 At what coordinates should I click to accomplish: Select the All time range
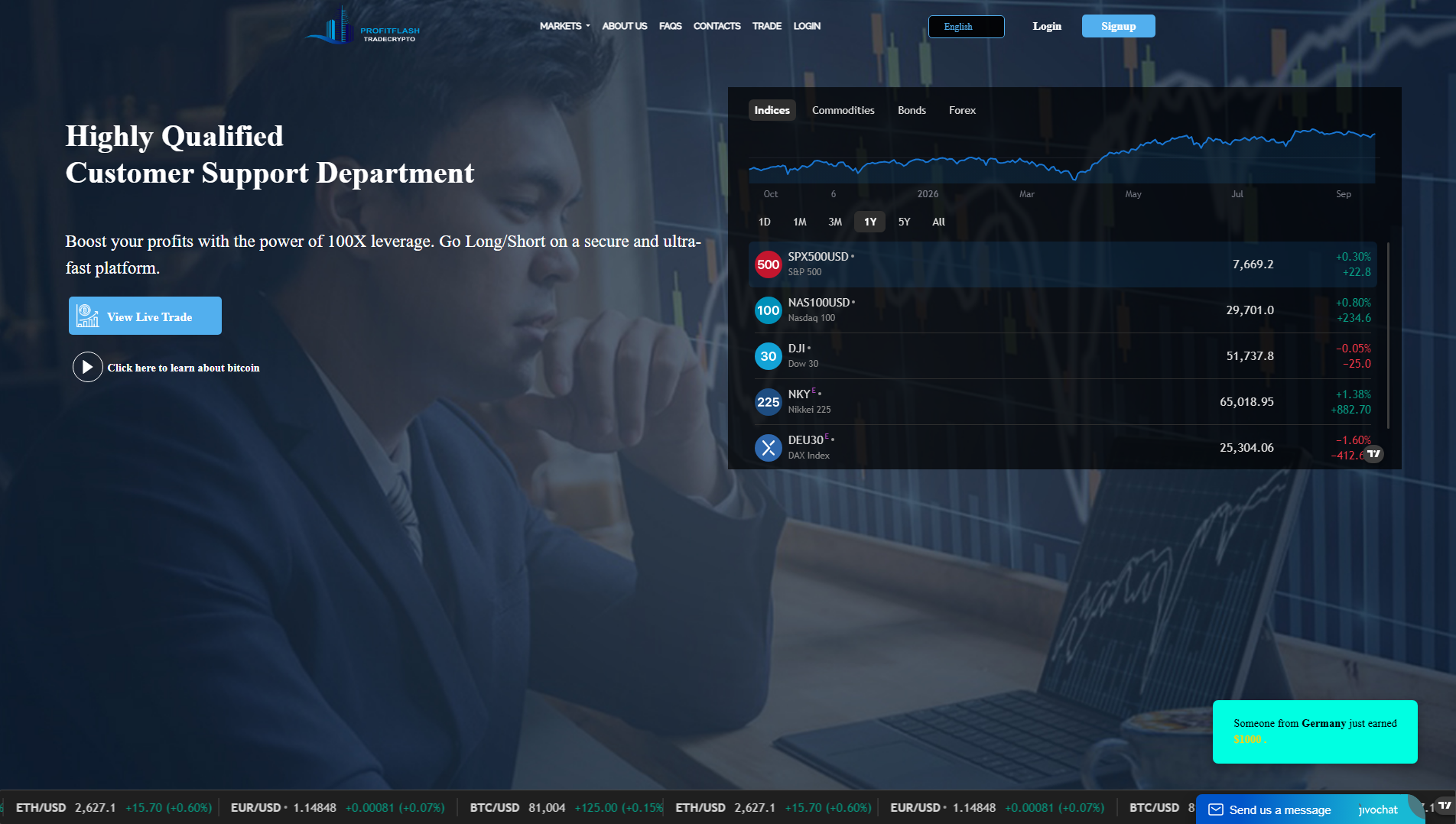pos(939,222)
